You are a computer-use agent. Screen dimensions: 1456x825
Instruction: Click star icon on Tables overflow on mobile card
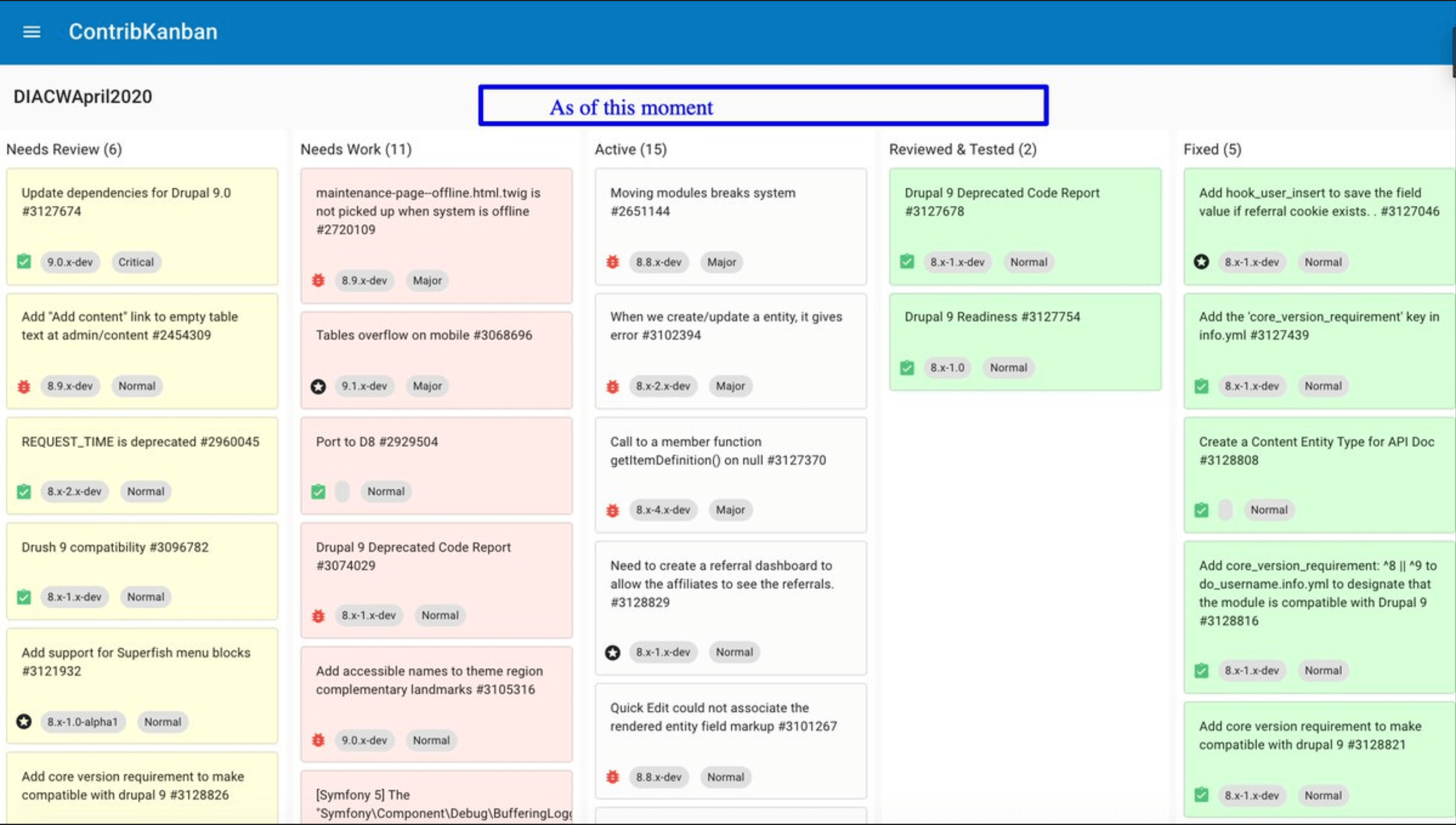(319, 387)
